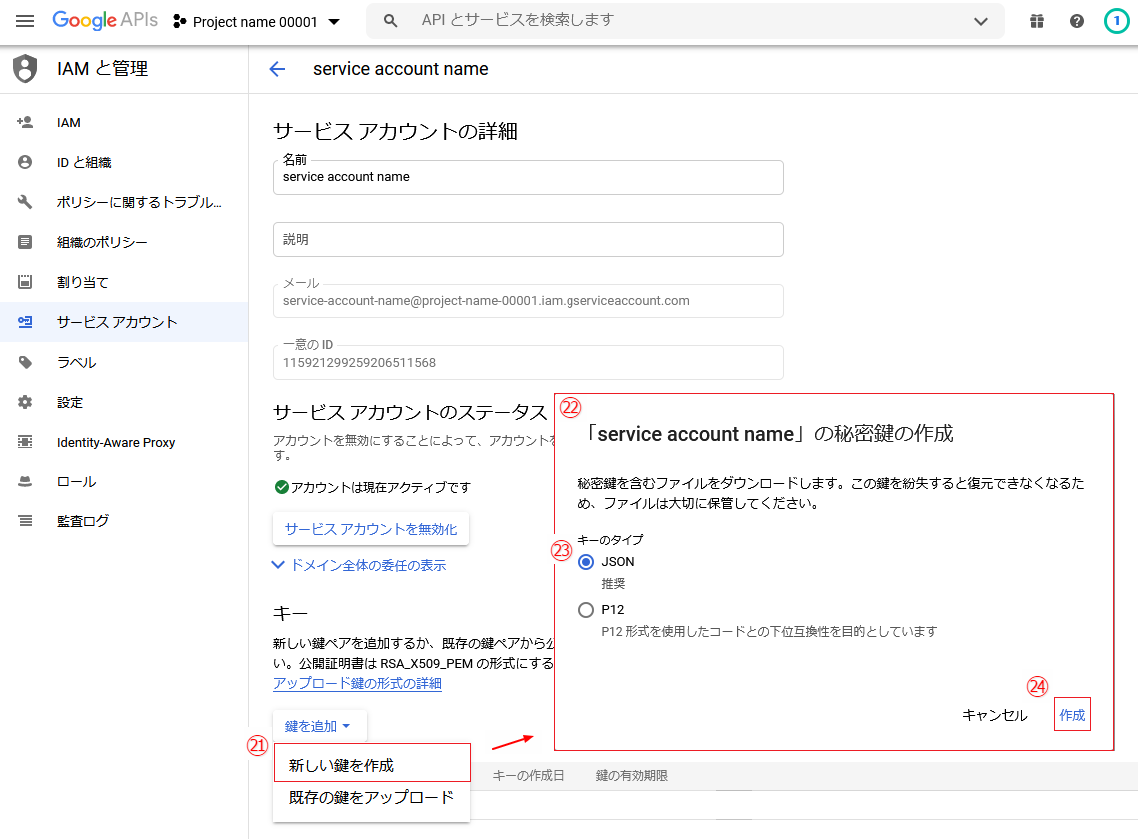Open the Project name 00001 project selector
The image size is (1138, 839).
[x=257, y=22]
